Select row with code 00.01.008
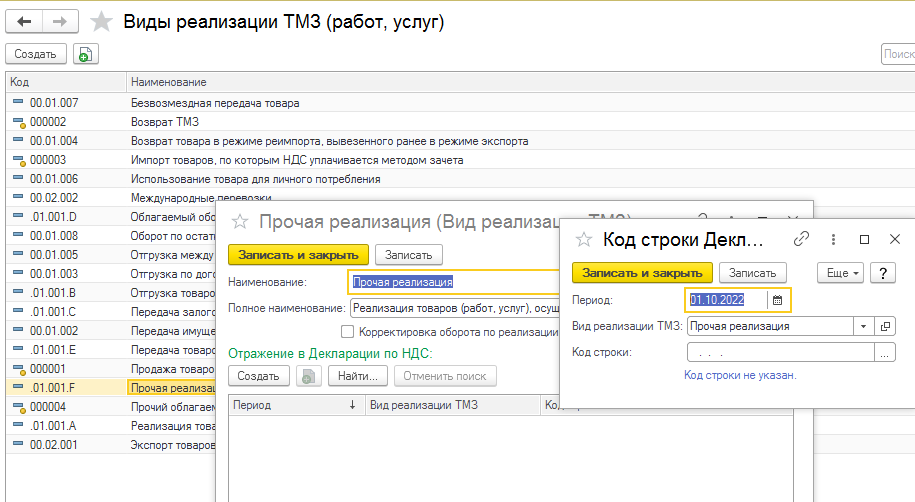This screenshot has height=502, width=915. pos(111,236)
